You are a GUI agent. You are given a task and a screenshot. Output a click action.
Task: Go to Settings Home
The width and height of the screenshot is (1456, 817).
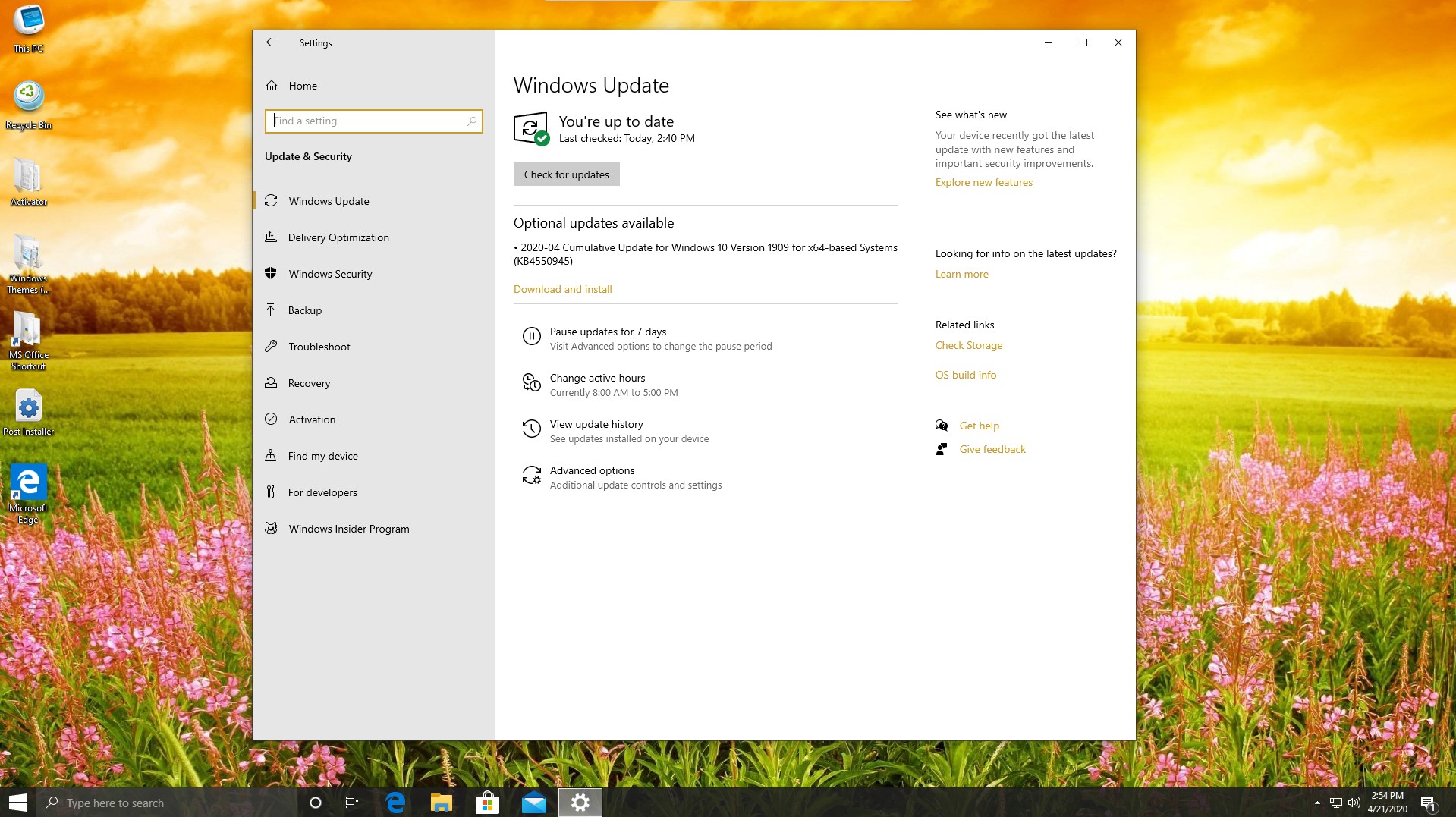(x=303, y=86)
